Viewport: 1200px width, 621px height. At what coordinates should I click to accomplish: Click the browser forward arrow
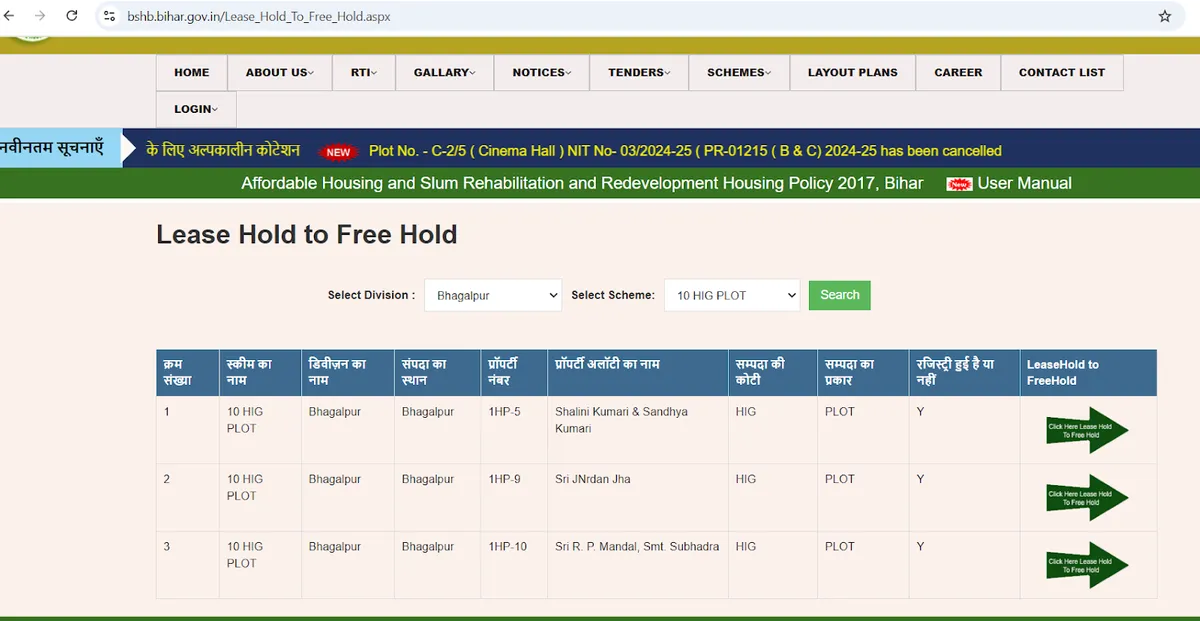[x=40, y=16]
